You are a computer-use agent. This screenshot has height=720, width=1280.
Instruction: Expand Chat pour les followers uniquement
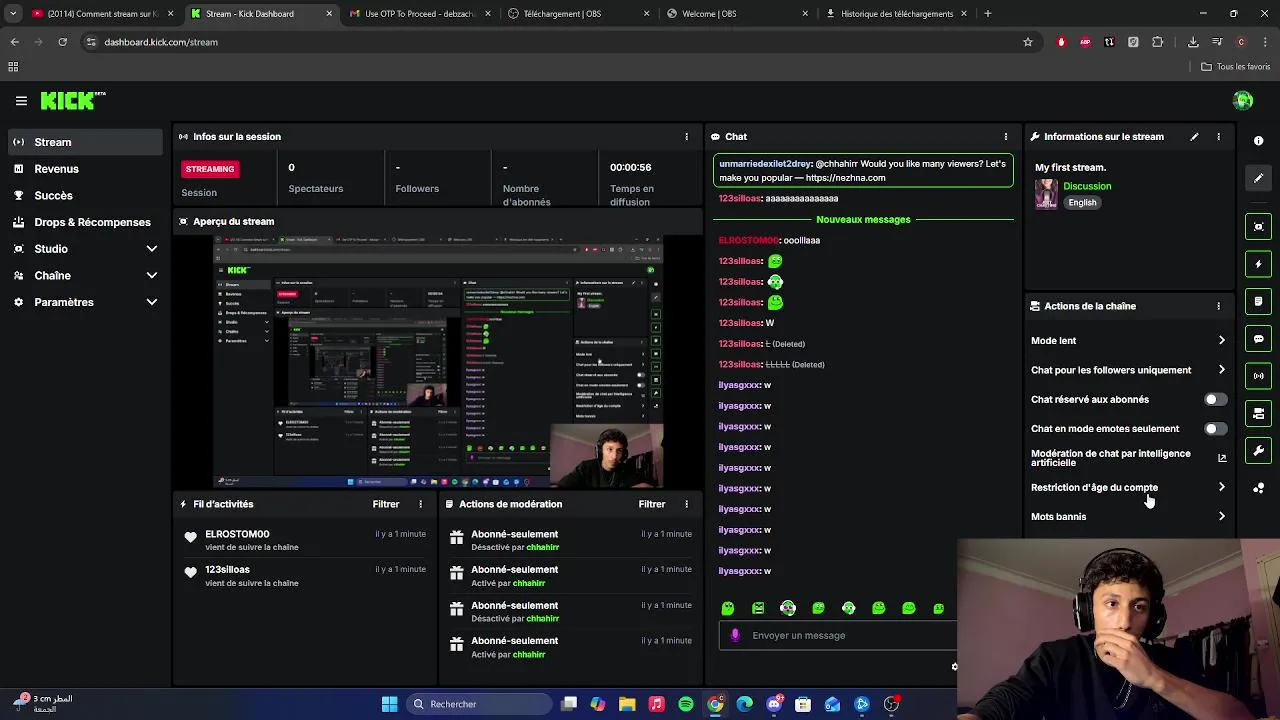pyautogui.click(x=1128, y=370)
